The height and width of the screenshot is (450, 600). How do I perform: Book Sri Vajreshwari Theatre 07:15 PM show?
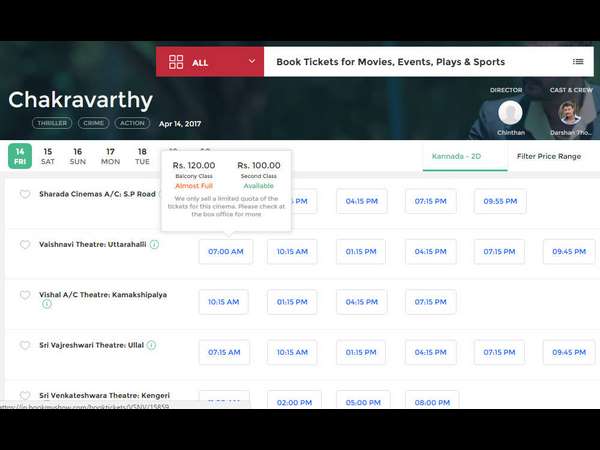(x=499, y=352)
